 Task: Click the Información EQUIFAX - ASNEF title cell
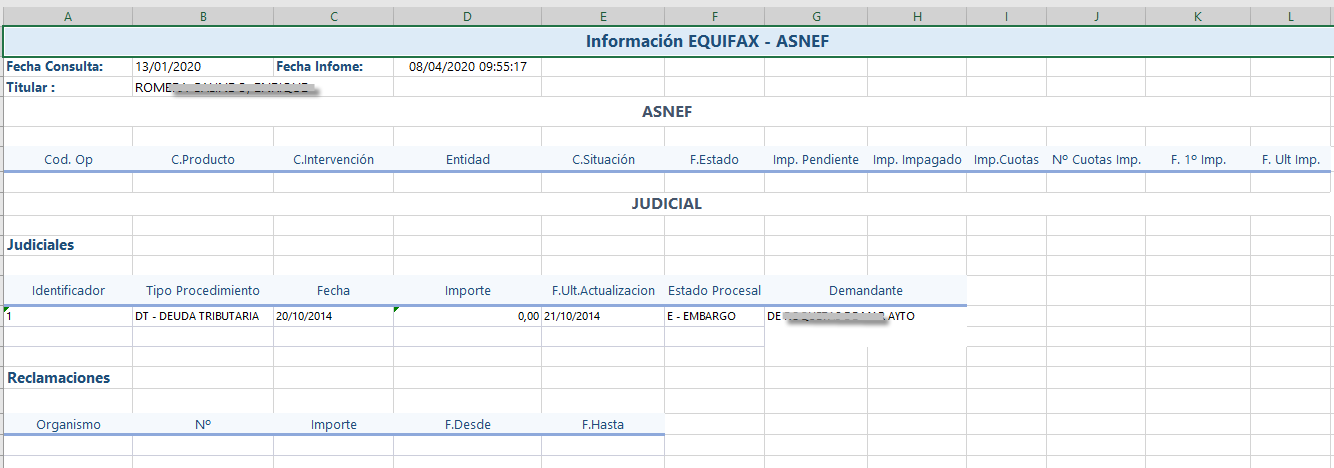[x=707, y=41]
